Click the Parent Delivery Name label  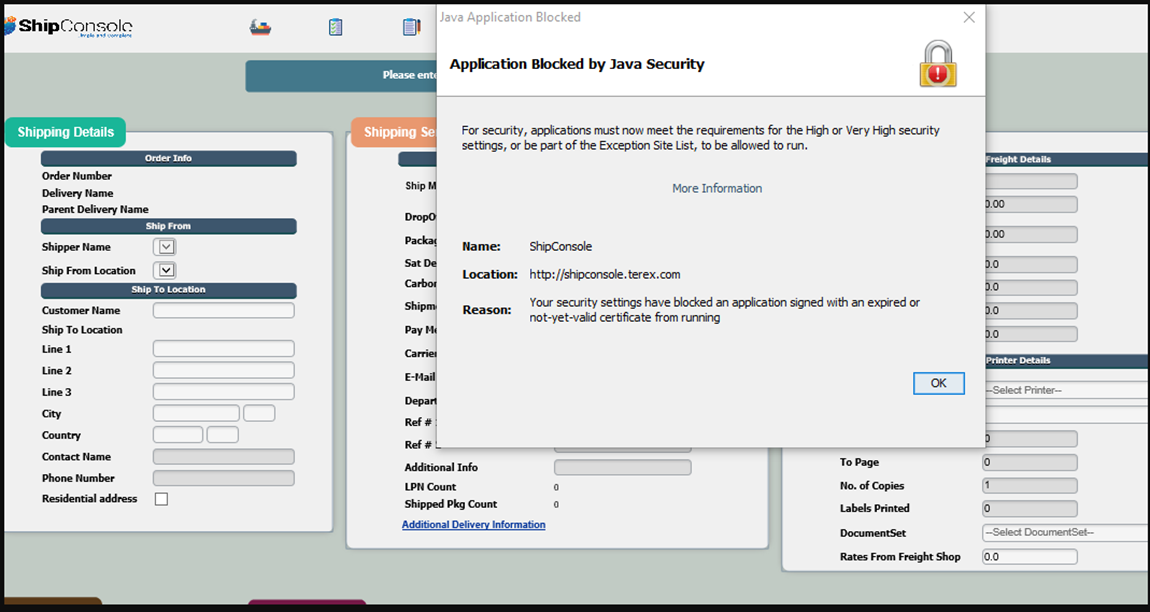coord(95,209)
